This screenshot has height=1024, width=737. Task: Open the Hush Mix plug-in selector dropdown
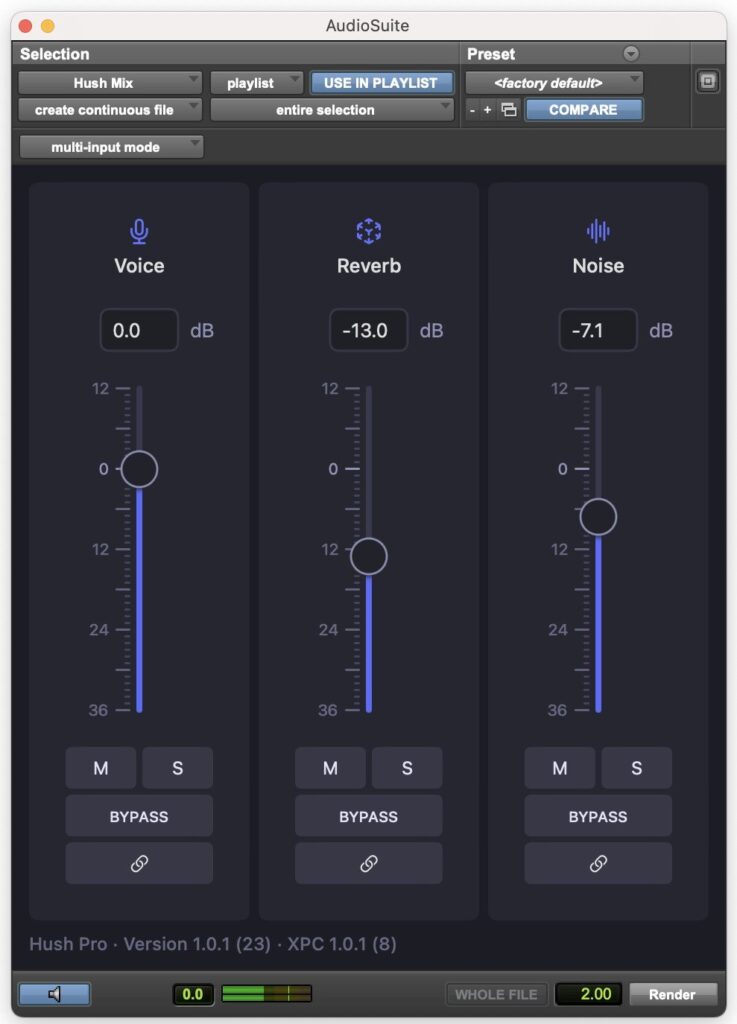(x=110, y=83)
